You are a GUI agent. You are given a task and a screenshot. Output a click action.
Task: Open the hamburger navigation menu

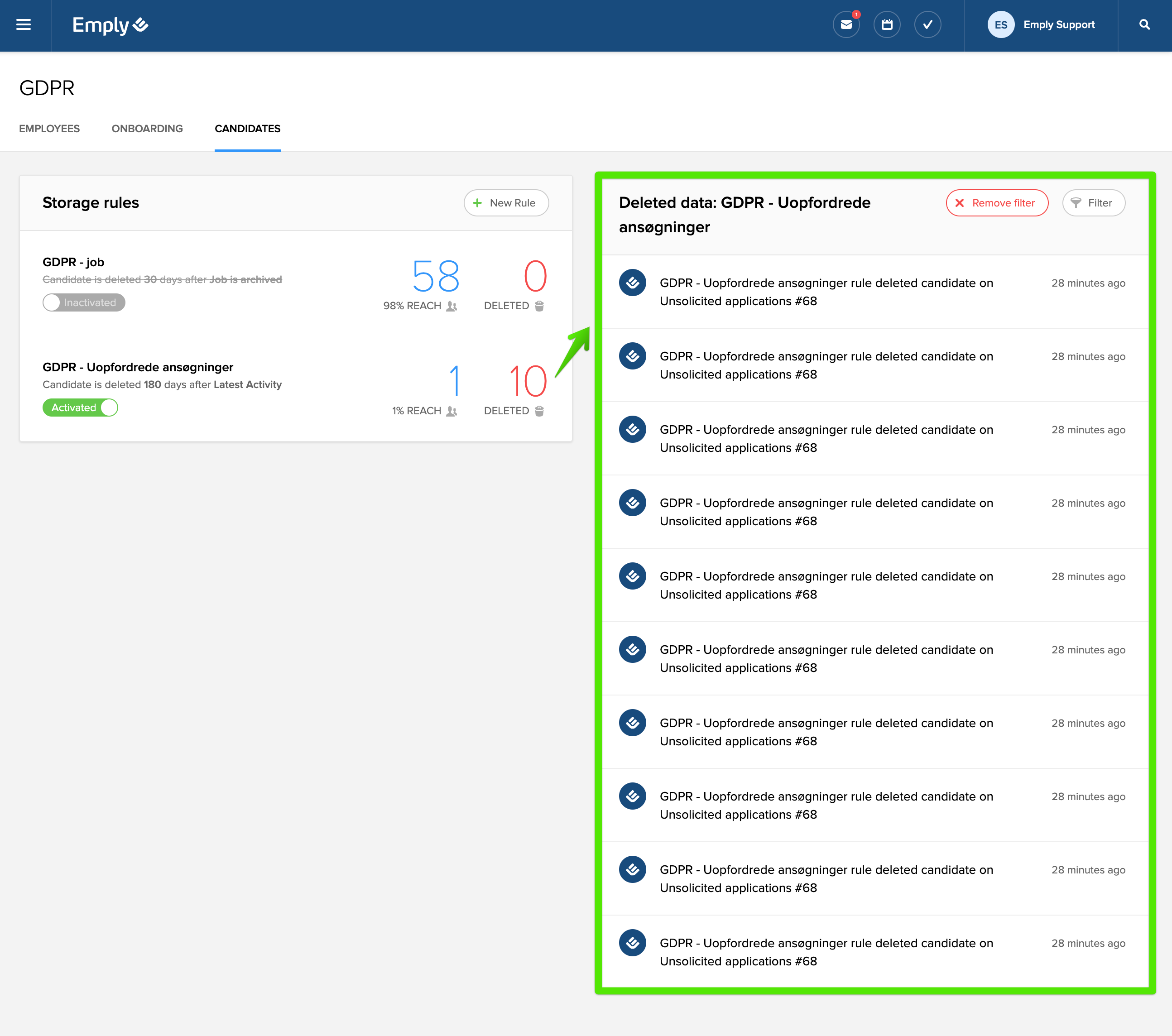coord(24,24)
